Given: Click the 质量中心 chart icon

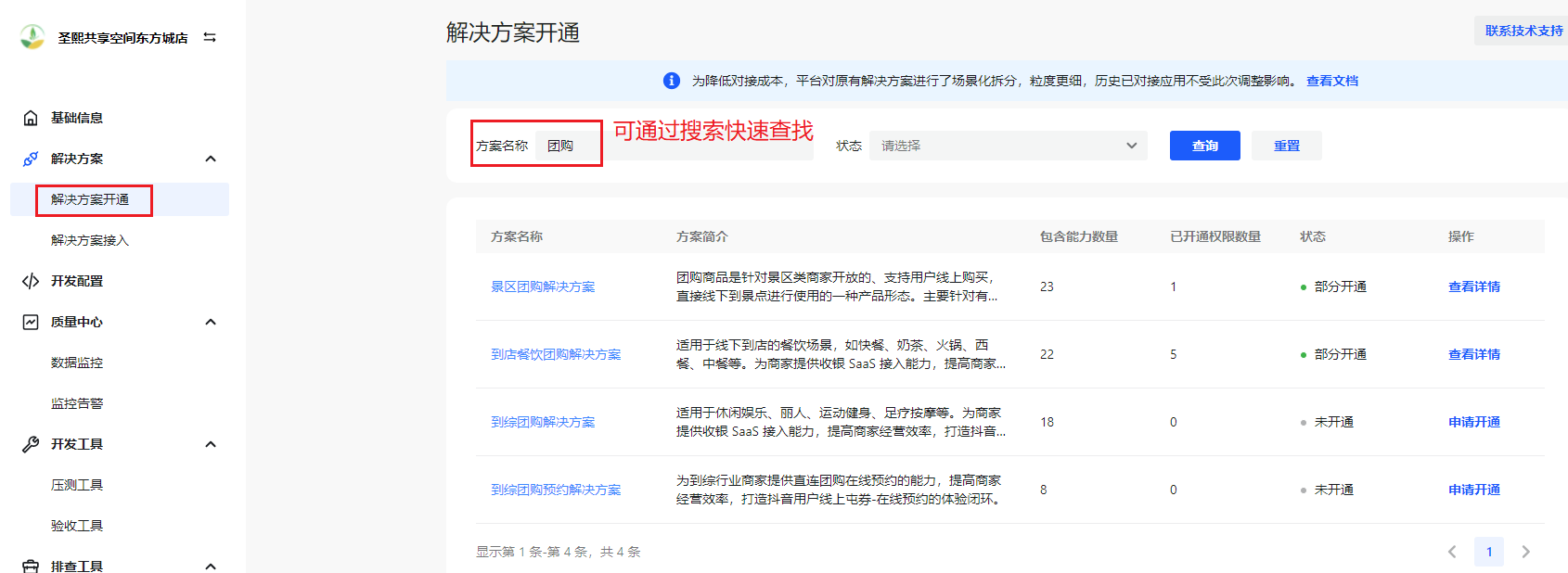Looking at the screenshot, I should coord(31,322).
